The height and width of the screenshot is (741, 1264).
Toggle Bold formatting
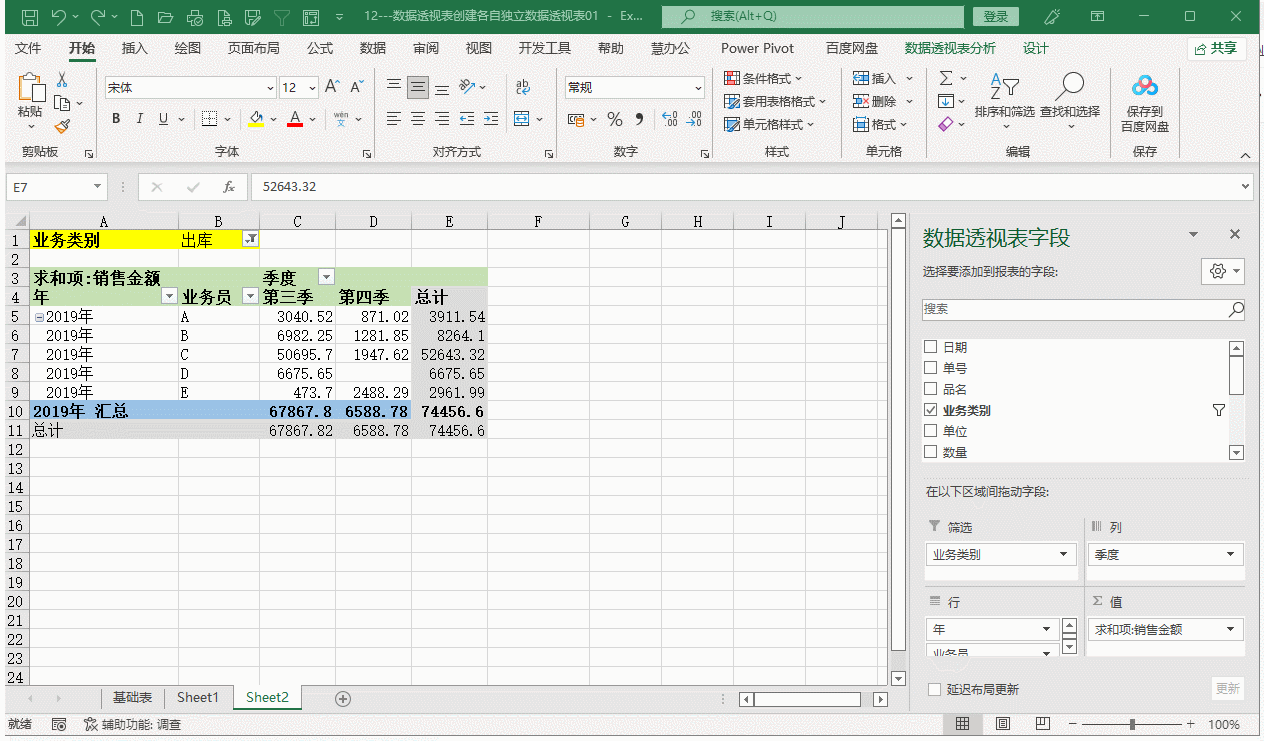116,119
